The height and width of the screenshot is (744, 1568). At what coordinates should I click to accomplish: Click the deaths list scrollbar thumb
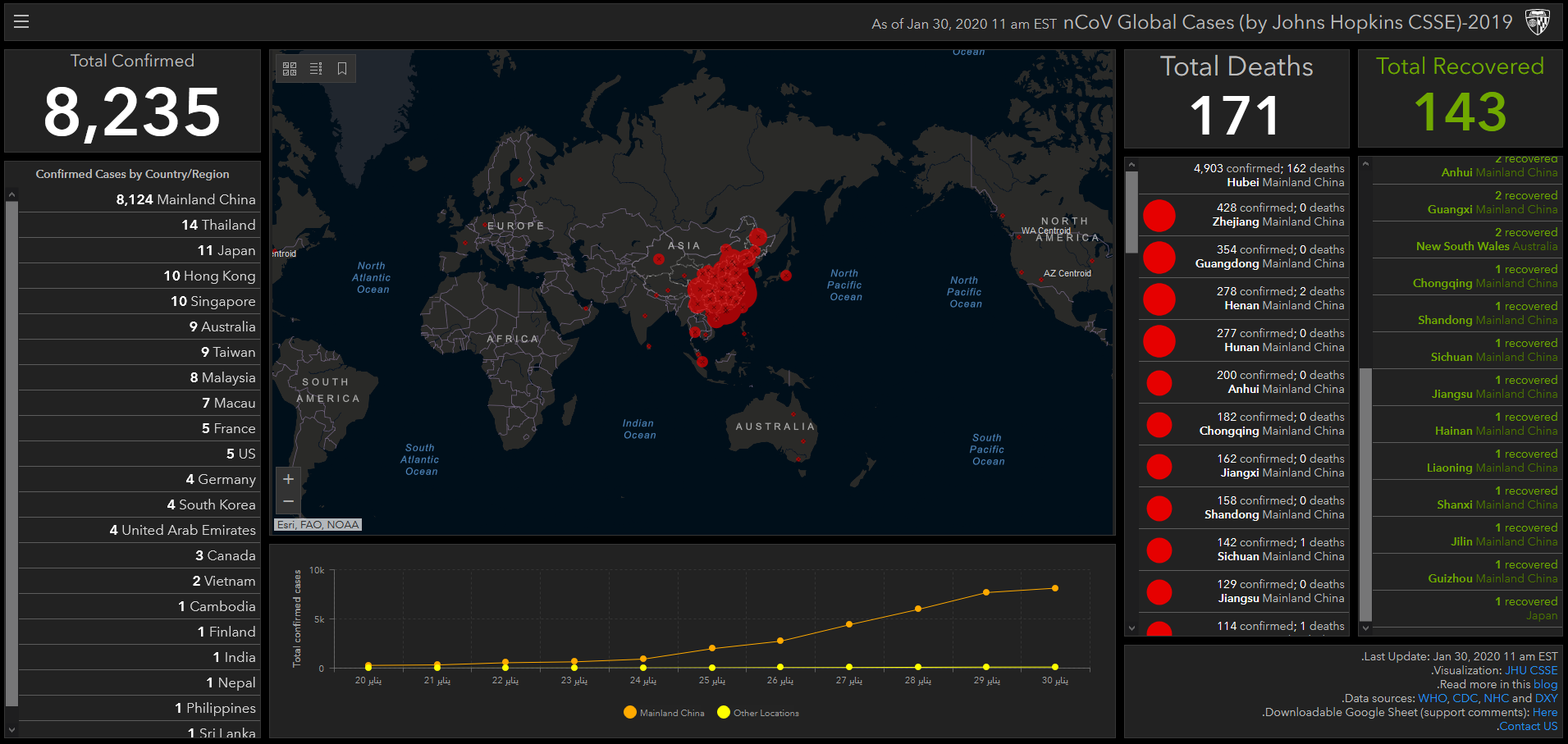[1131, 212]
